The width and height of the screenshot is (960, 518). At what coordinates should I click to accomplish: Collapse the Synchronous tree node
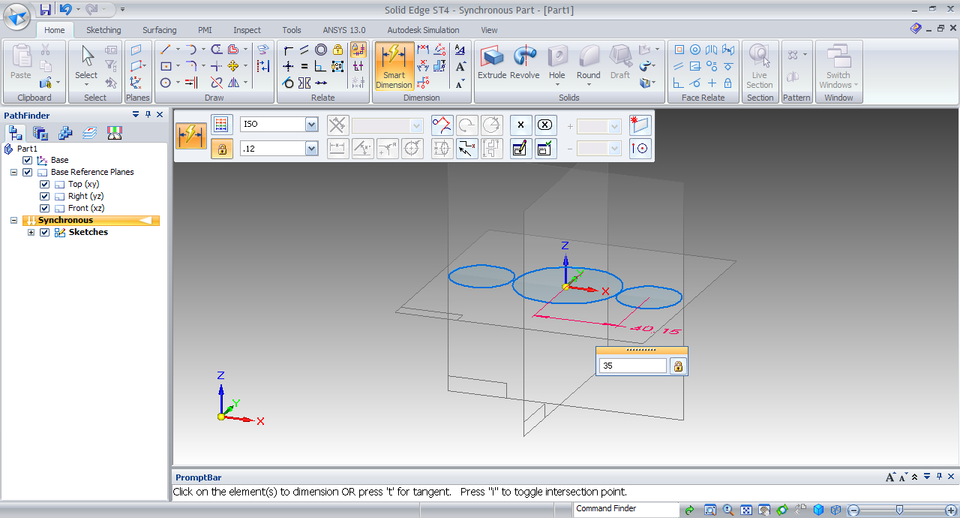point(13,220)
